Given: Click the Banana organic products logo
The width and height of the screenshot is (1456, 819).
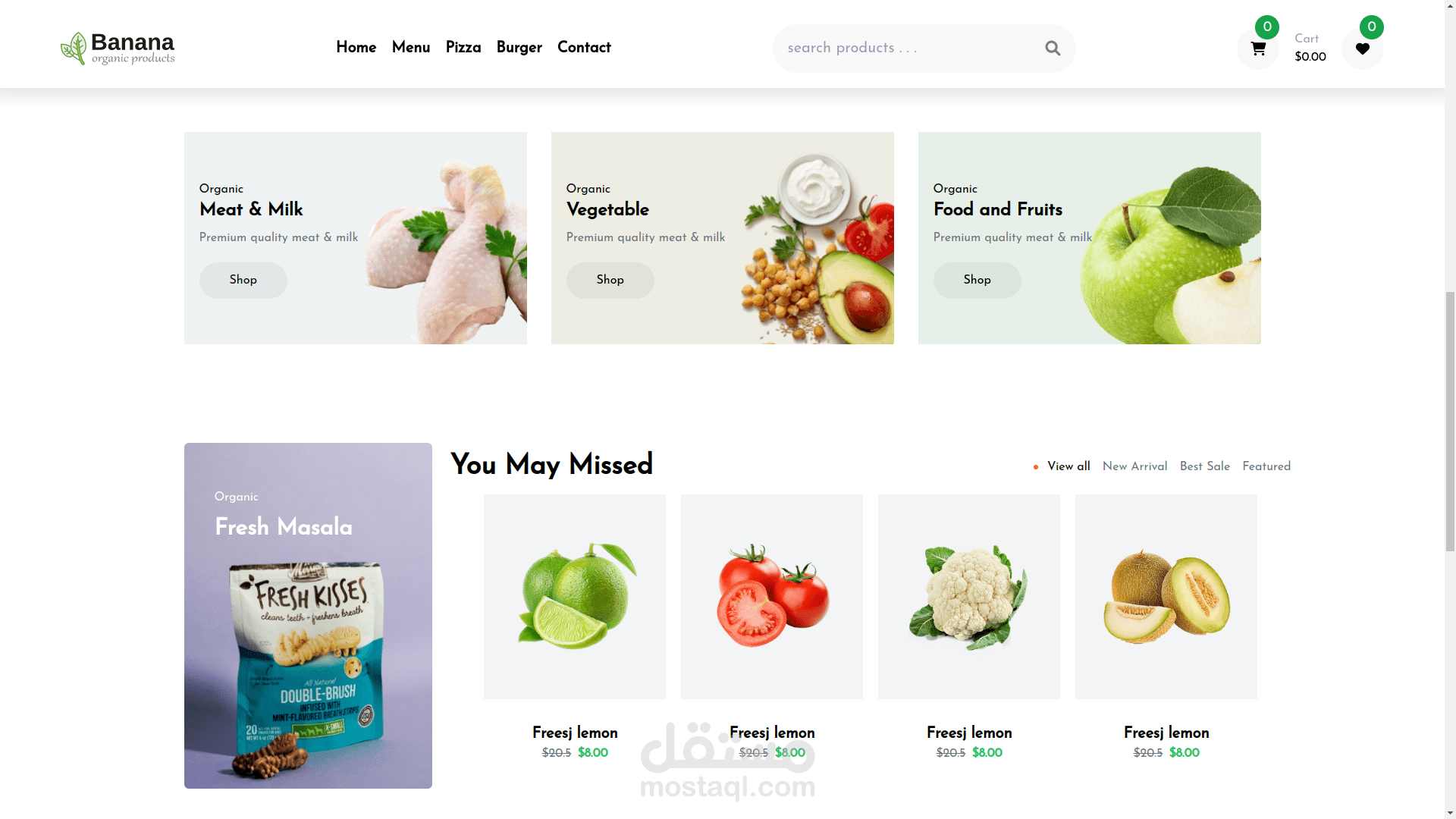Looking at the screenshot, I should tap(118, 49).
